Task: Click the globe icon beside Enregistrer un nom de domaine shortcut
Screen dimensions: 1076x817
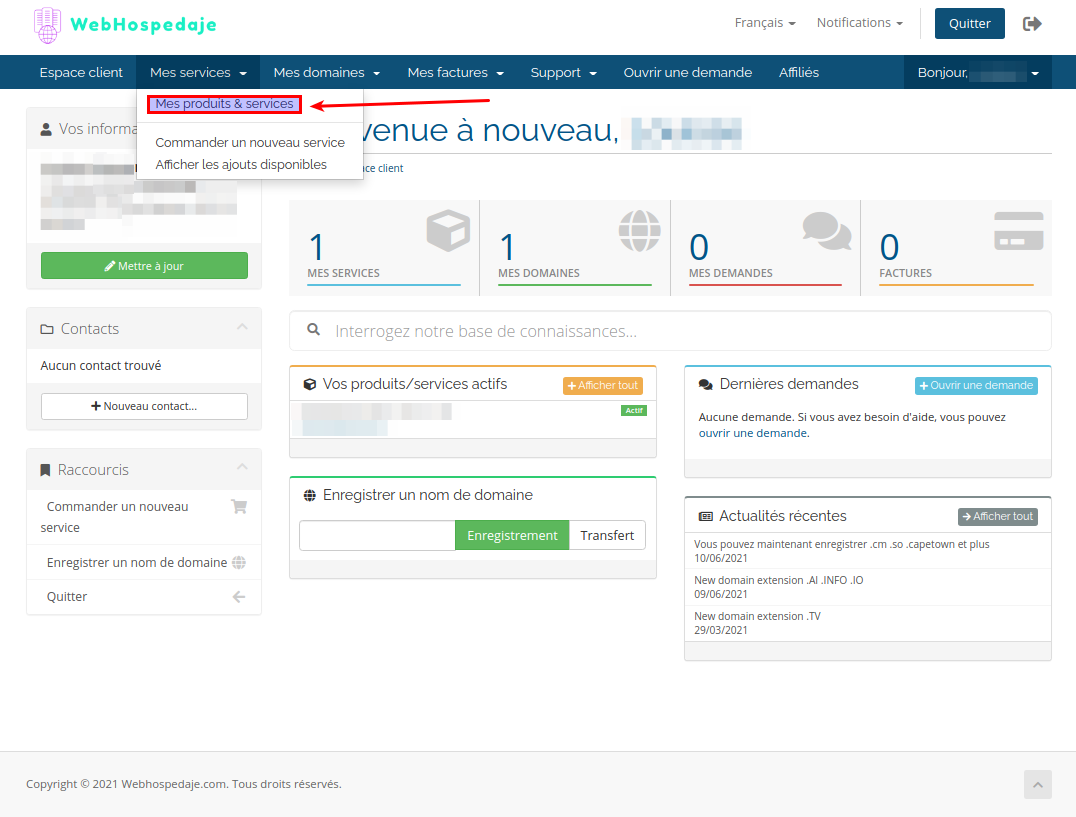Action: [x=239, y=563]
